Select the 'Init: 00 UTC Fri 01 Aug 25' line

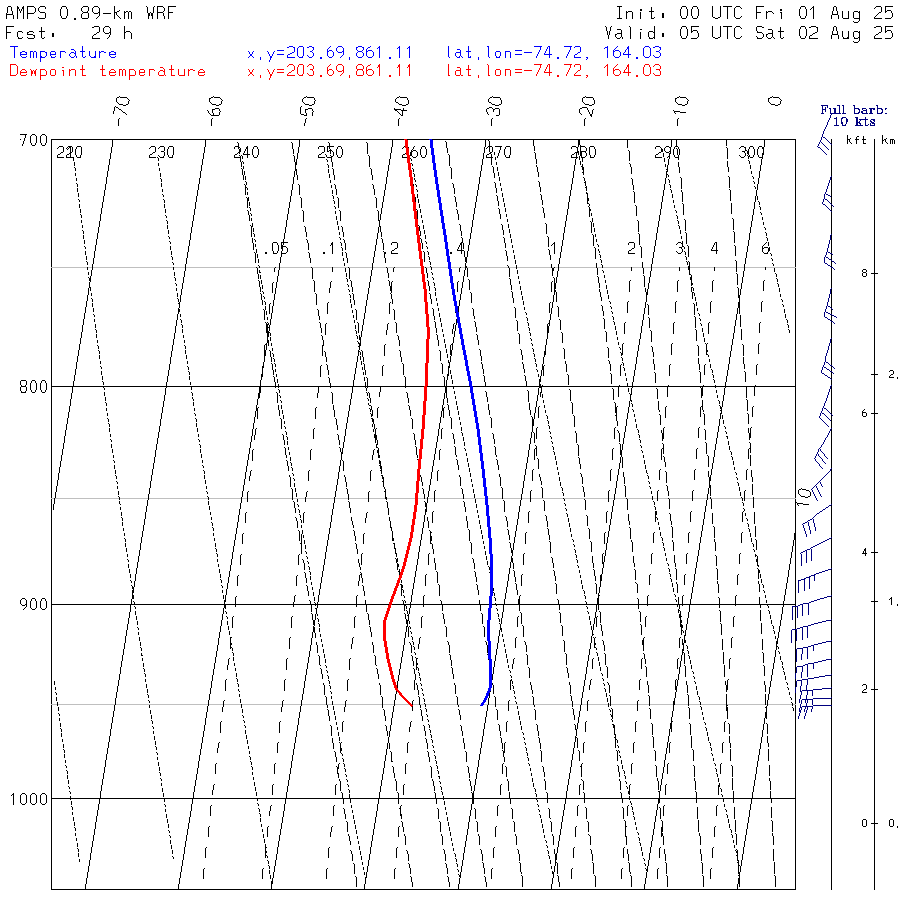tap(754, 13)
